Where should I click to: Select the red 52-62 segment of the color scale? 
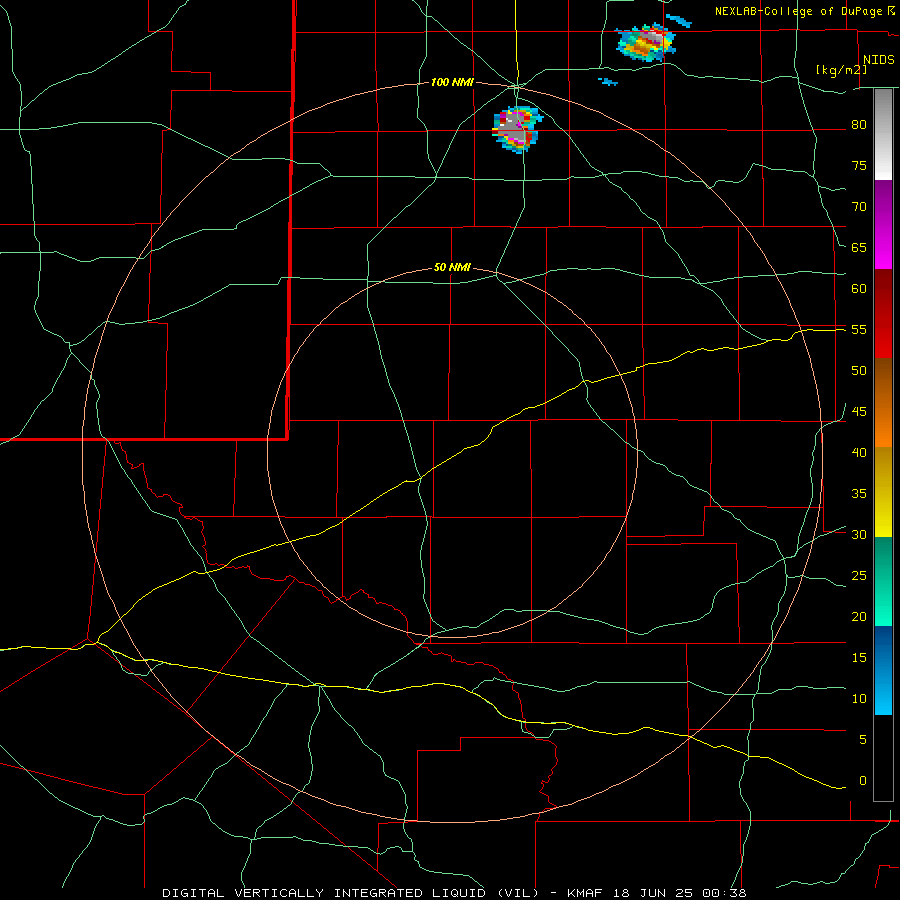click(883, 313)
